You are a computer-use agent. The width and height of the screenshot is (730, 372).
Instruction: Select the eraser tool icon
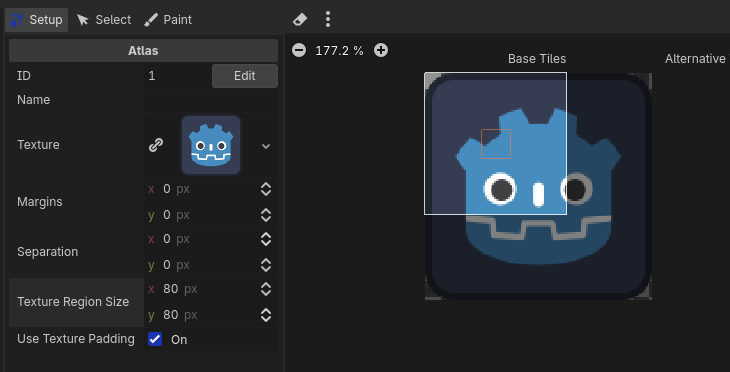[300, 20]
